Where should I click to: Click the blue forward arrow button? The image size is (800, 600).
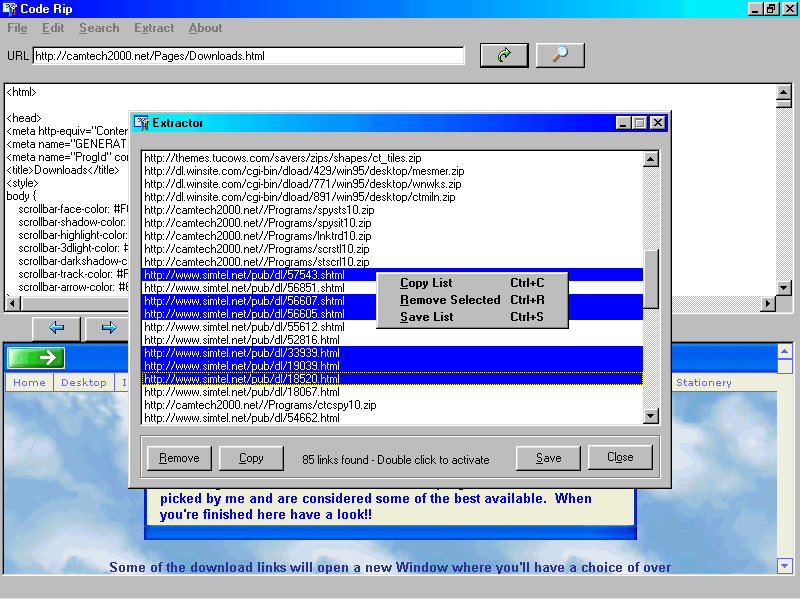109,328
